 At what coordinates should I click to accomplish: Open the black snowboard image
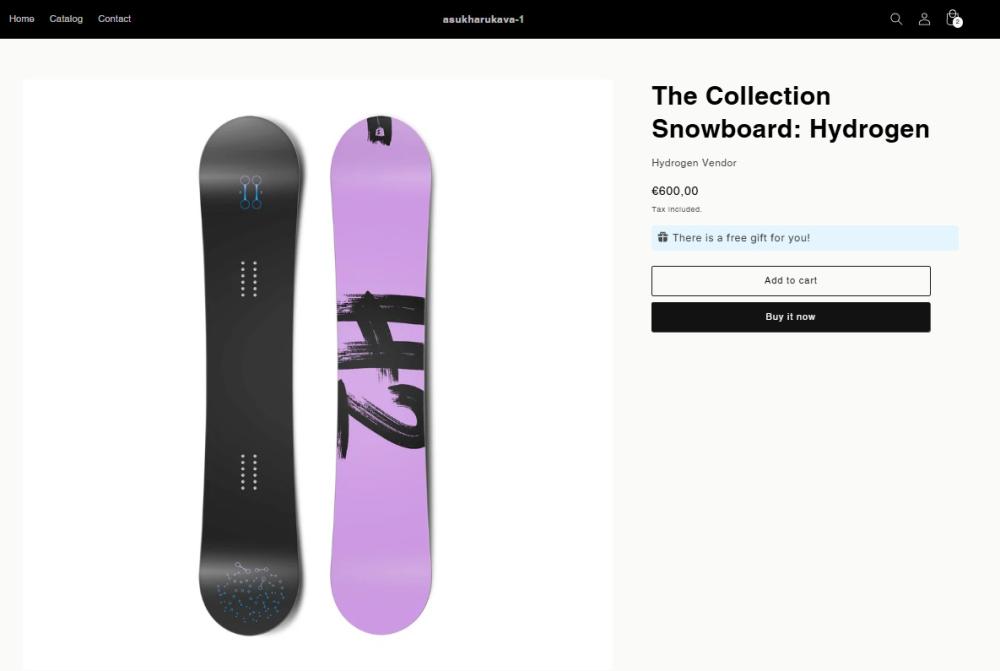pos(250,375)
